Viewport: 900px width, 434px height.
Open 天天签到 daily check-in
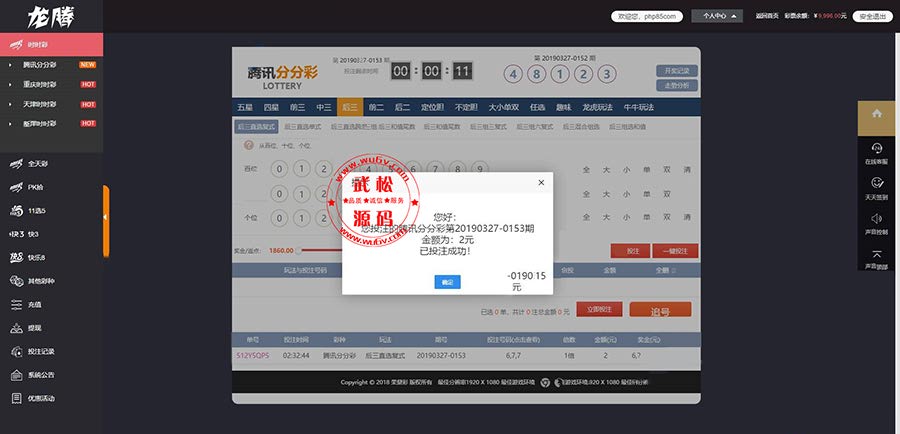pos(876,189)
